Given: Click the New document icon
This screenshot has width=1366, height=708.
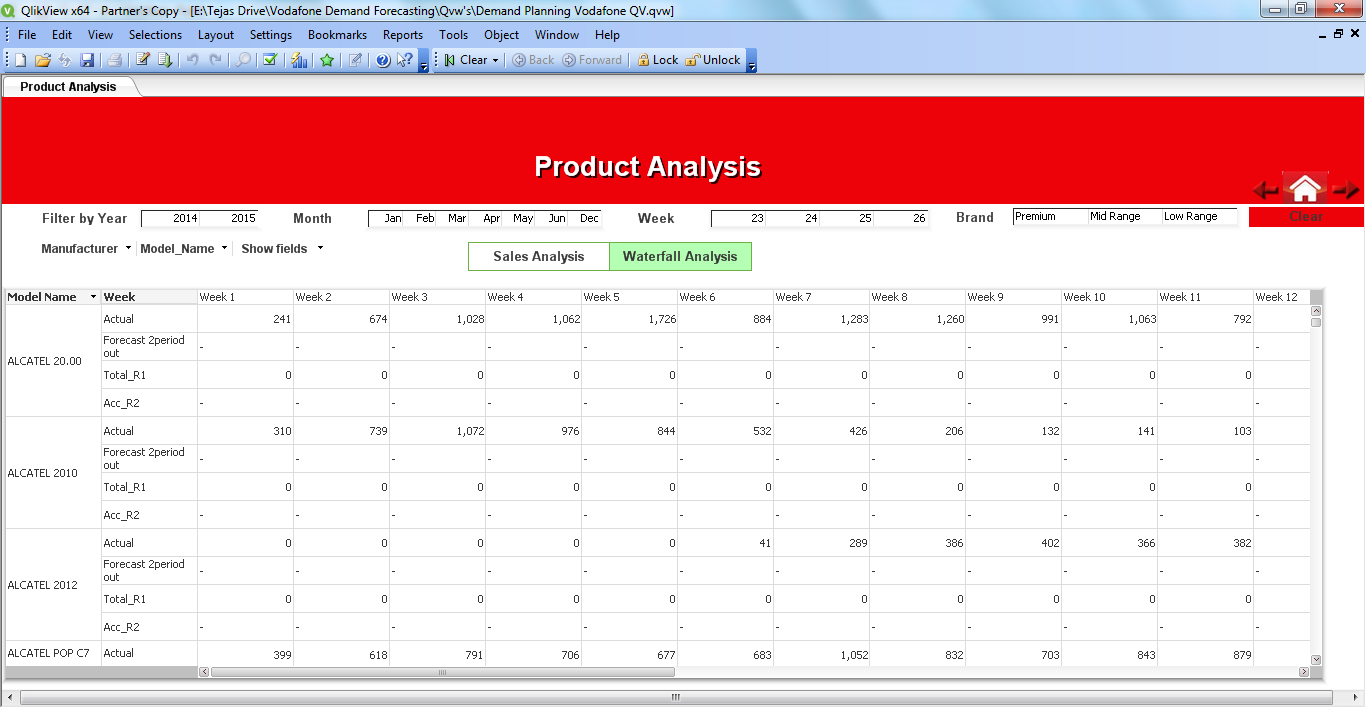Looking at the screenshot, I should 20,60.
